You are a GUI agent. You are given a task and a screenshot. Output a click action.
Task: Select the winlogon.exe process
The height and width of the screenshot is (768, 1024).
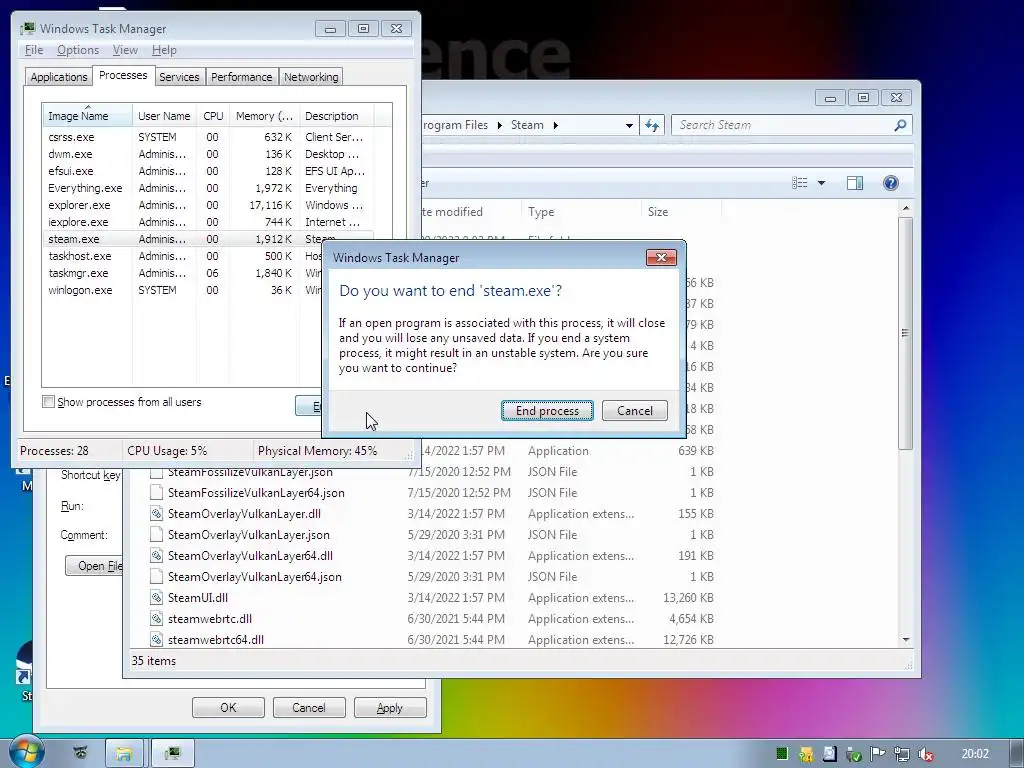tap(183, 290)
